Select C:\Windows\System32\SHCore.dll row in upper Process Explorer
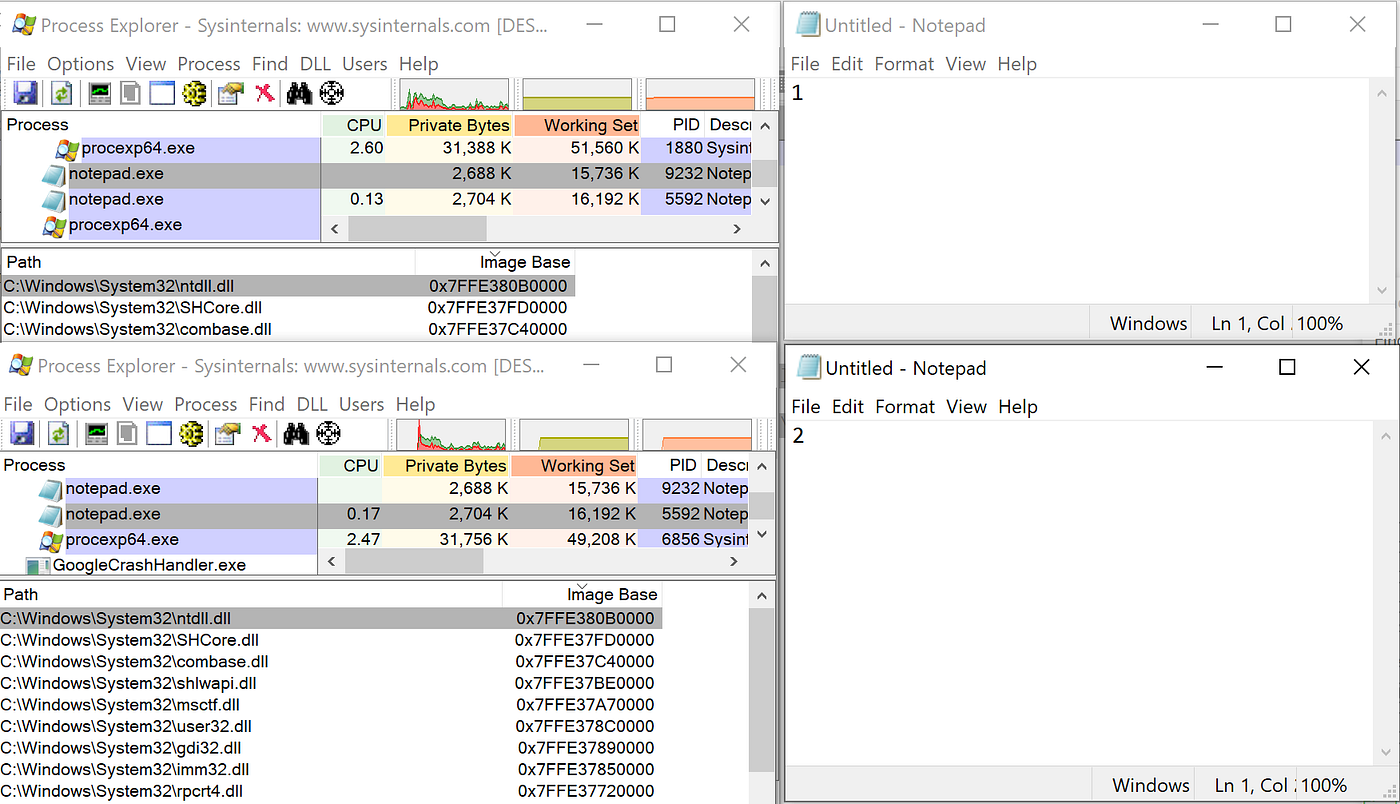 (x=288, y=307)
